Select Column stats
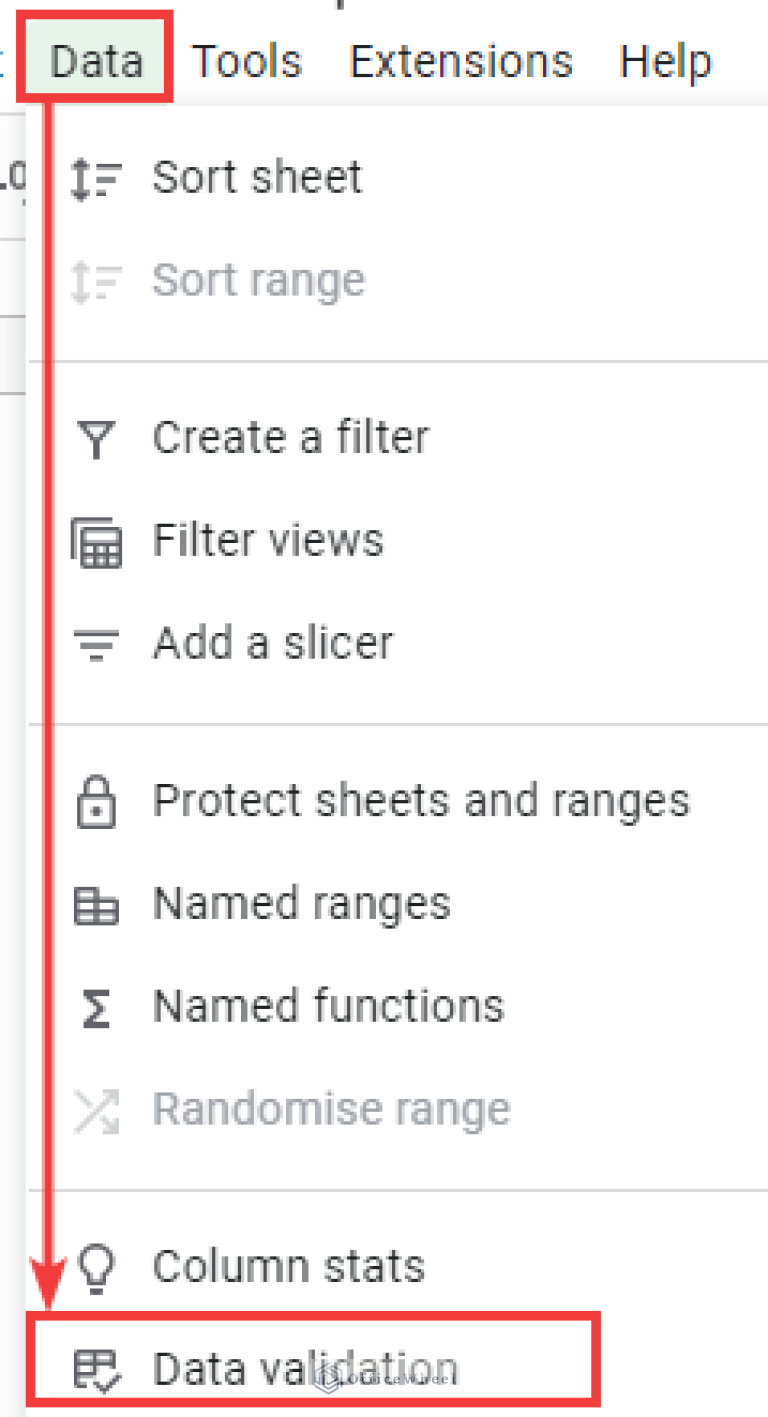 pyautogui.click(x=288, y=1266)
